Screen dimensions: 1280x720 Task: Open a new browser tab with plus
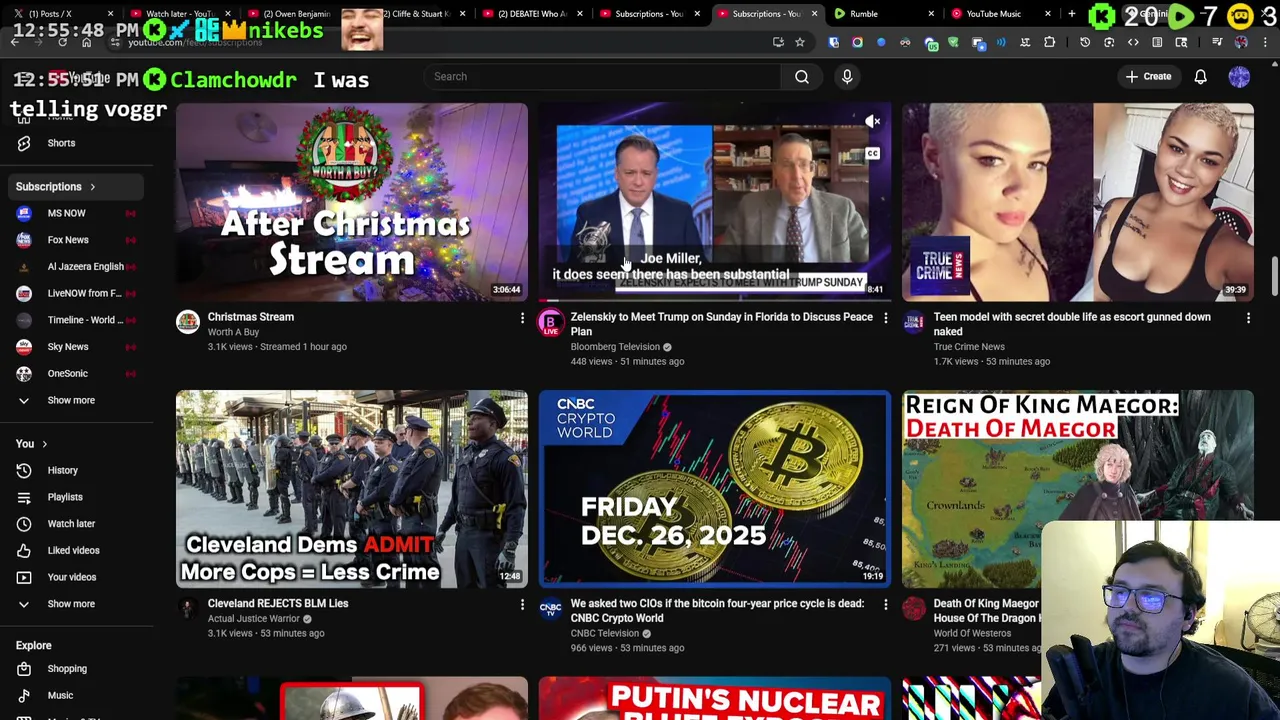point(1071,14)
